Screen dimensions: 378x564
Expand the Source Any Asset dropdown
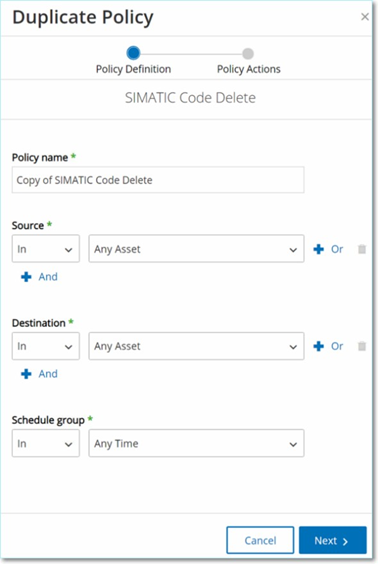(x=196, y=249)
